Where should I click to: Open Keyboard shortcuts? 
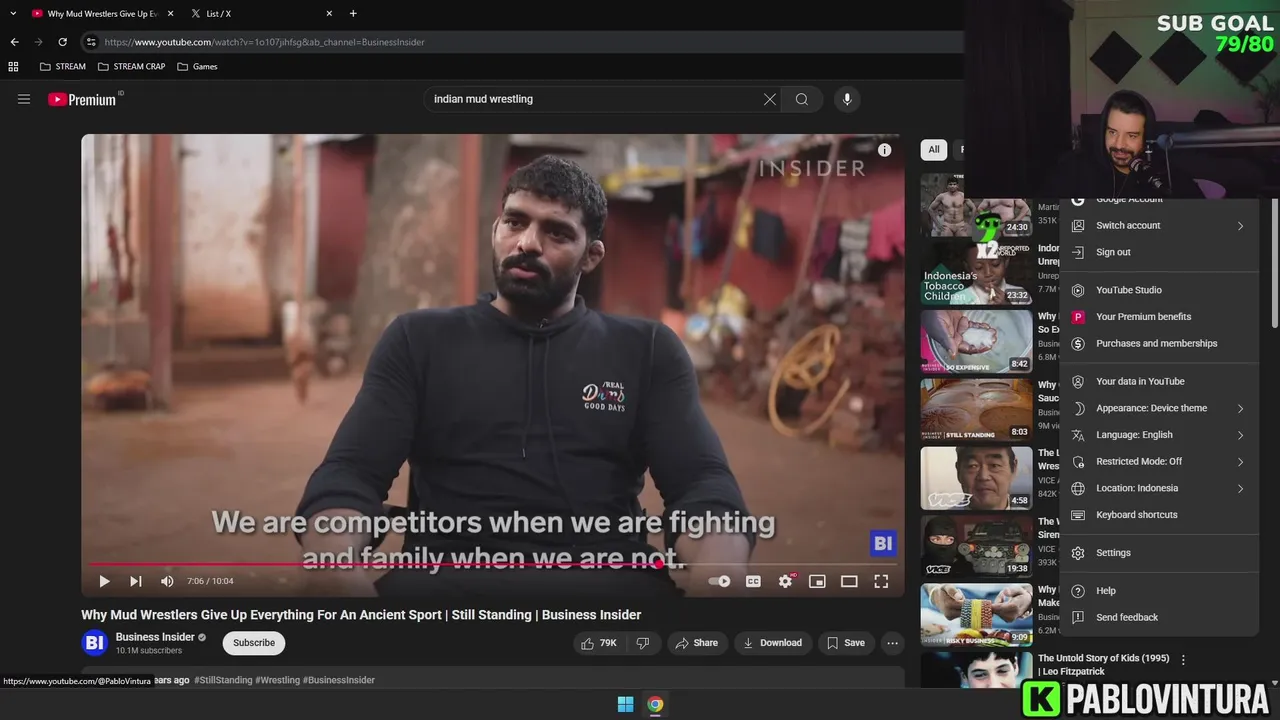pyautogui.click(x=1159, y=515)
